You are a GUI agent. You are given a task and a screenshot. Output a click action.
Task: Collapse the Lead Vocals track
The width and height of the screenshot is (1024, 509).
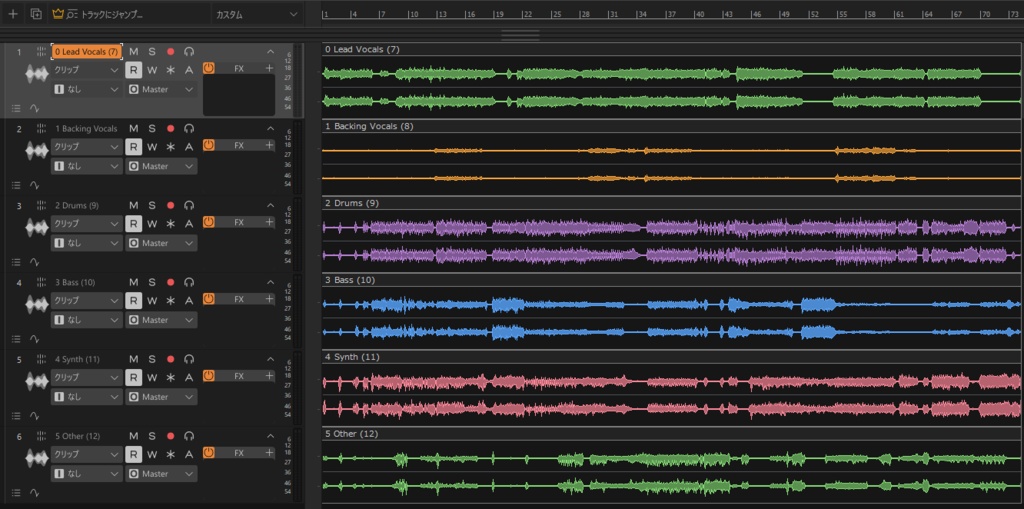click(270, 52)
